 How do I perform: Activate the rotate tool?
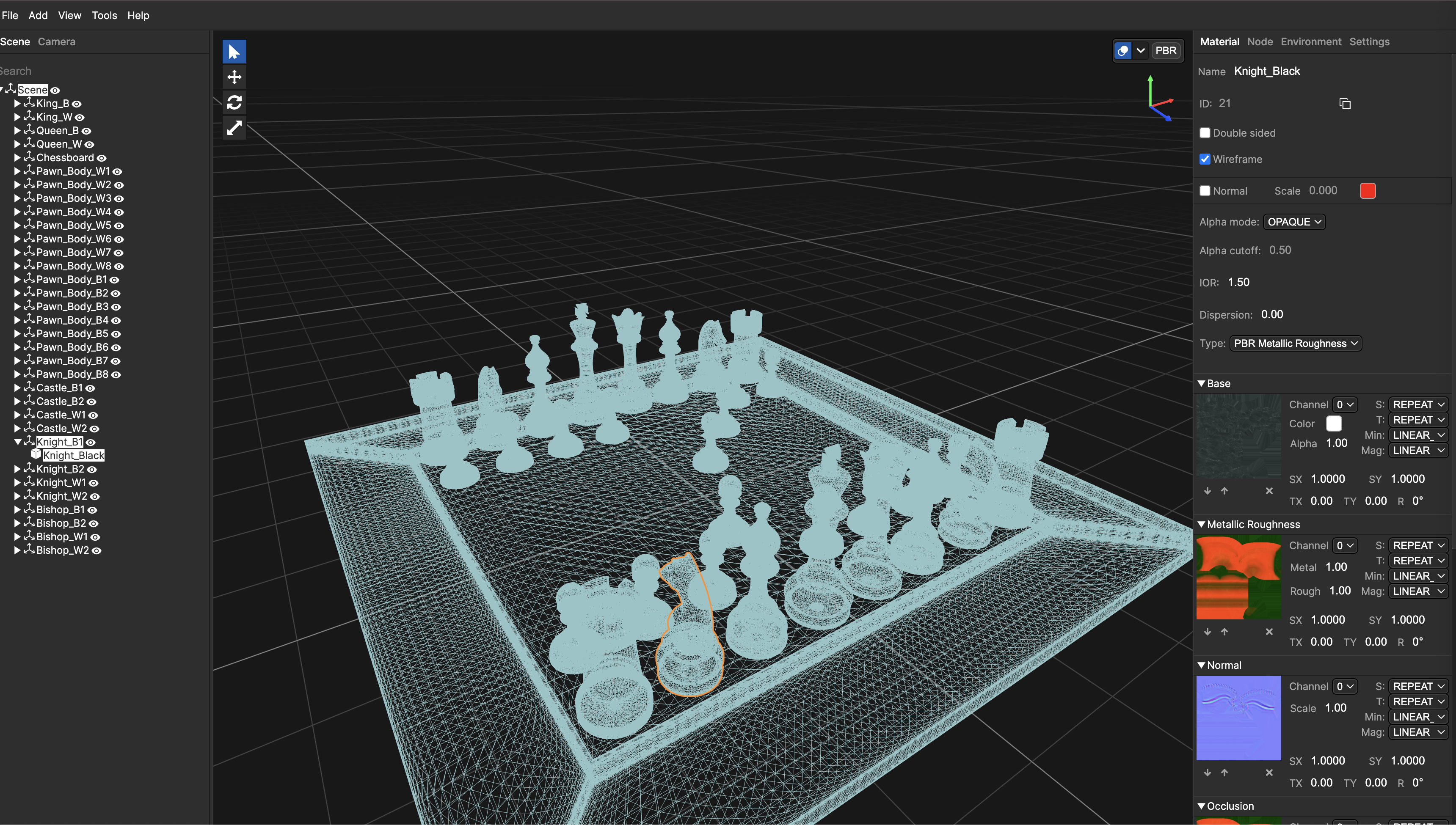click(x=234, y=102)
